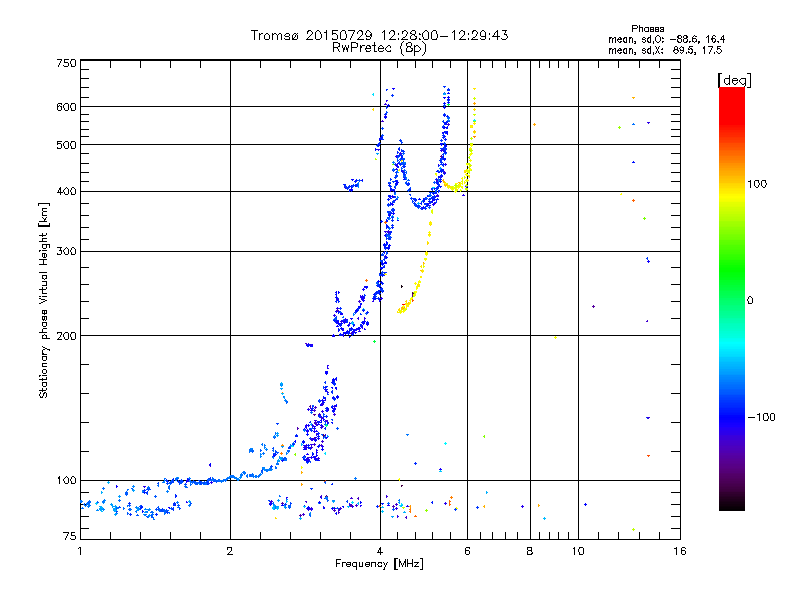Click the rainbow phase colorbar
Screen dimensions: 800x600
point(732,298)
